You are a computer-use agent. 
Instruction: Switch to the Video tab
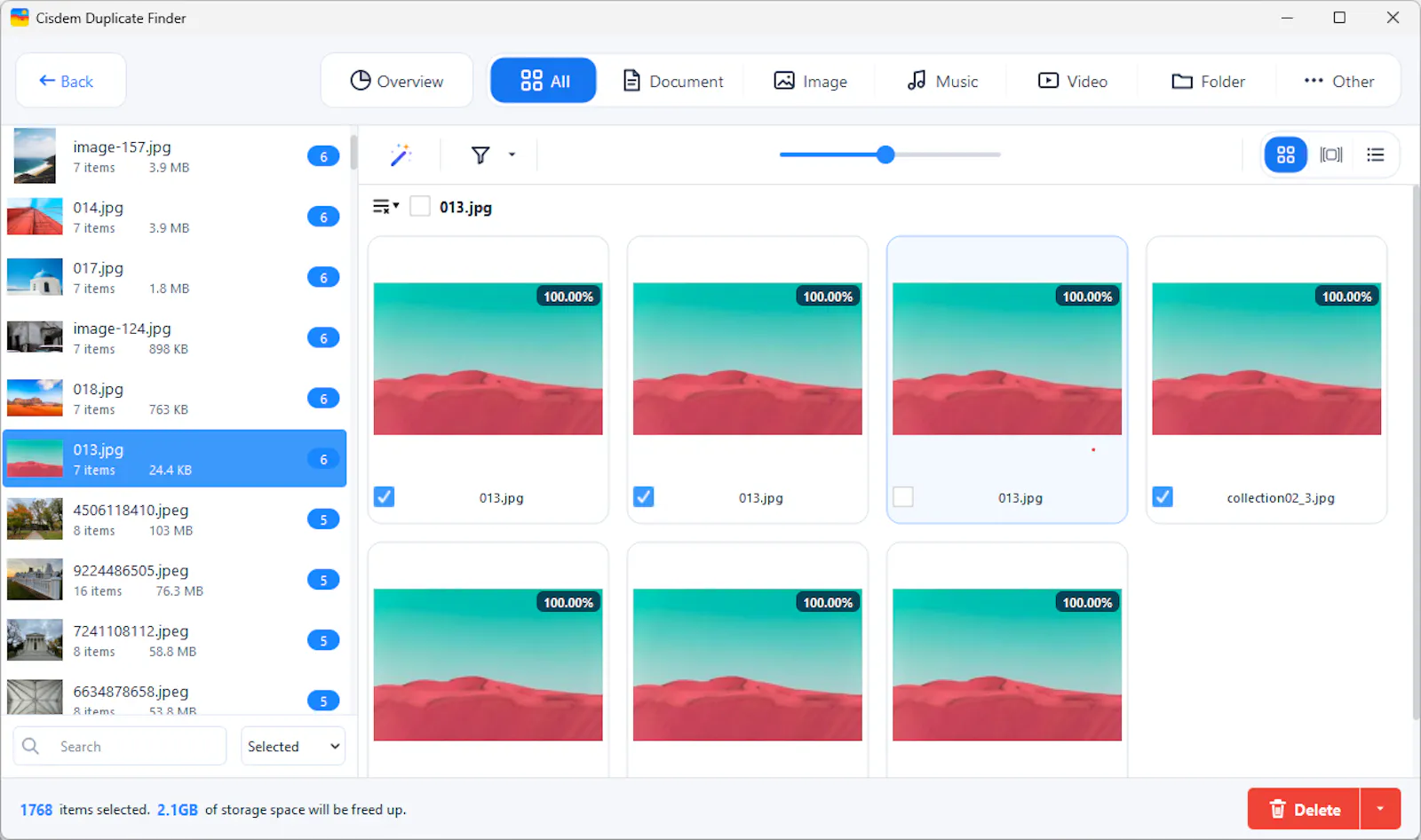click(x=1073, y=81)
